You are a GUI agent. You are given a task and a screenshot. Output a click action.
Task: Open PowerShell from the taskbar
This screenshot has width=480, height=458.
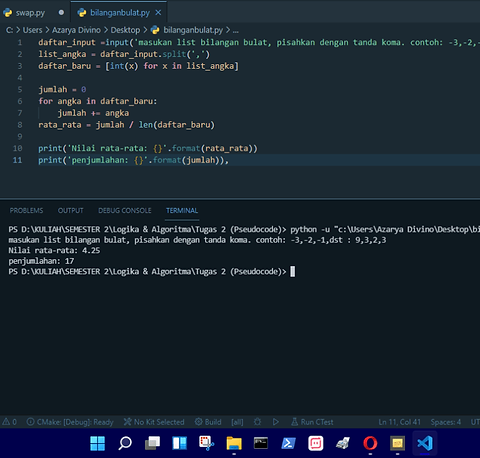point(288,443)
